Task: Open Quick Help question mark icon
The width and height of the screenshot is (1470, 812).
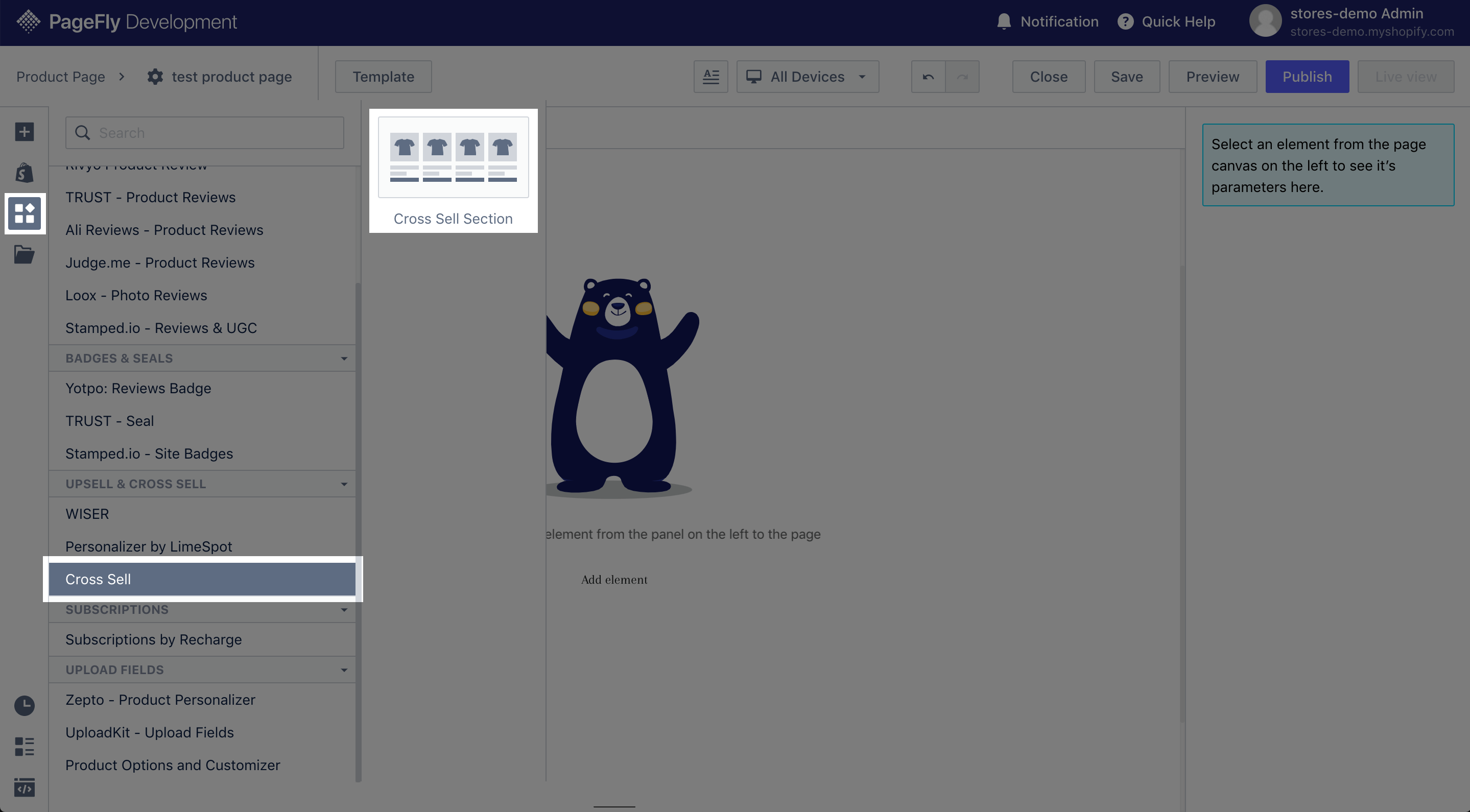Action: (x=1125, y=21)
